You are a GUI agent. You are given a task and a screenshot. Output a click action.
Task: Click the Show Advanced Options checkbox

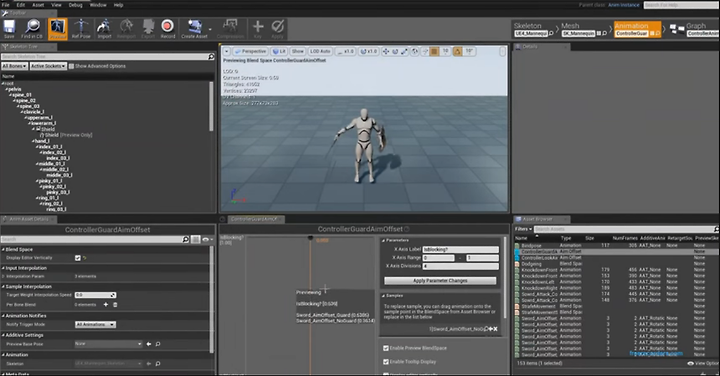point(71,66)
